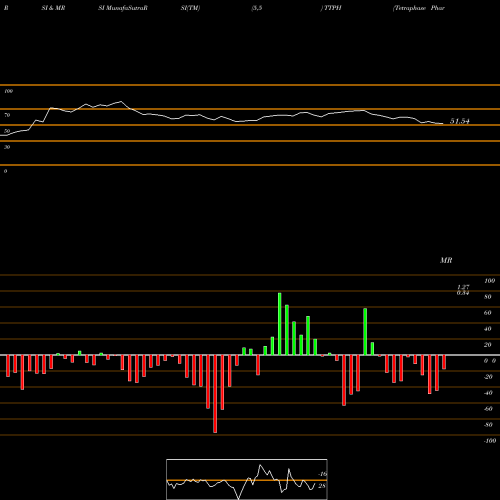Viewport: 500px width, 500px height.
Task: Click the '(5,5' parameter text
Action: tap(257, 8)
